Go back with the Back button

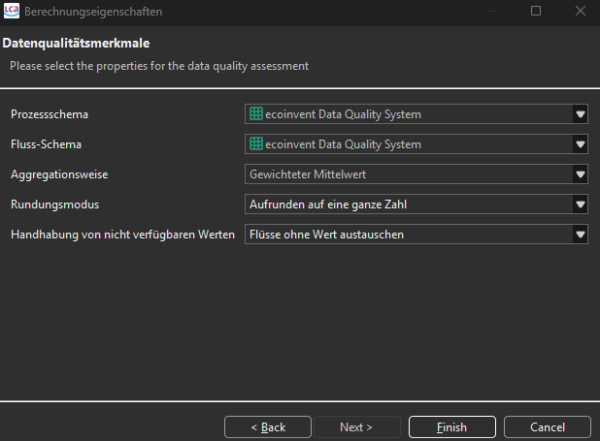pos(268,427)
